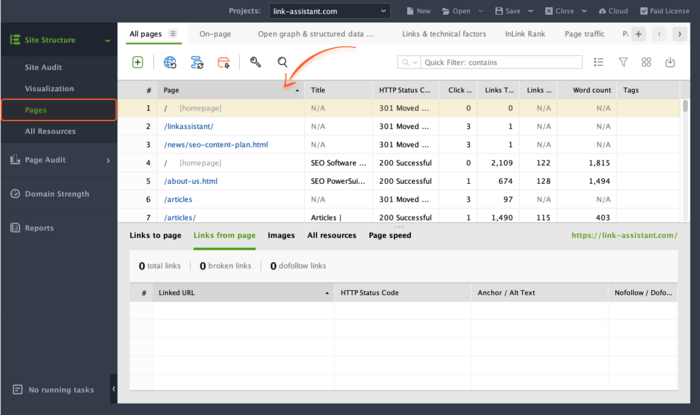Click the orange Schedule task calendar icon
This screenshot has width=700, height=415.
[224, 62]
